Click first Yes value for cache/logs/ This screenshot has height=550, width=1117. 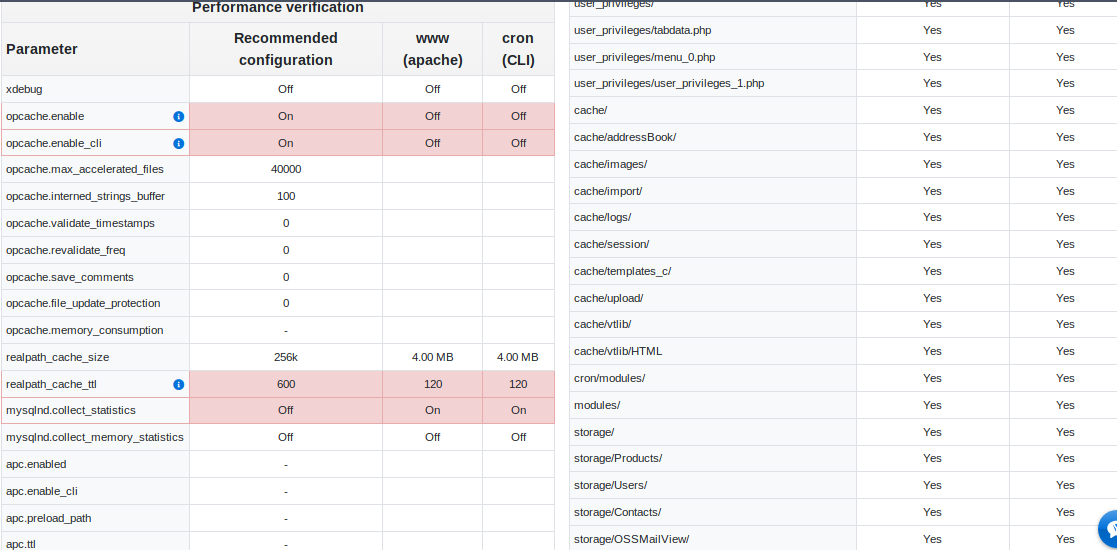pyautogui.click(x=932, y=217)
